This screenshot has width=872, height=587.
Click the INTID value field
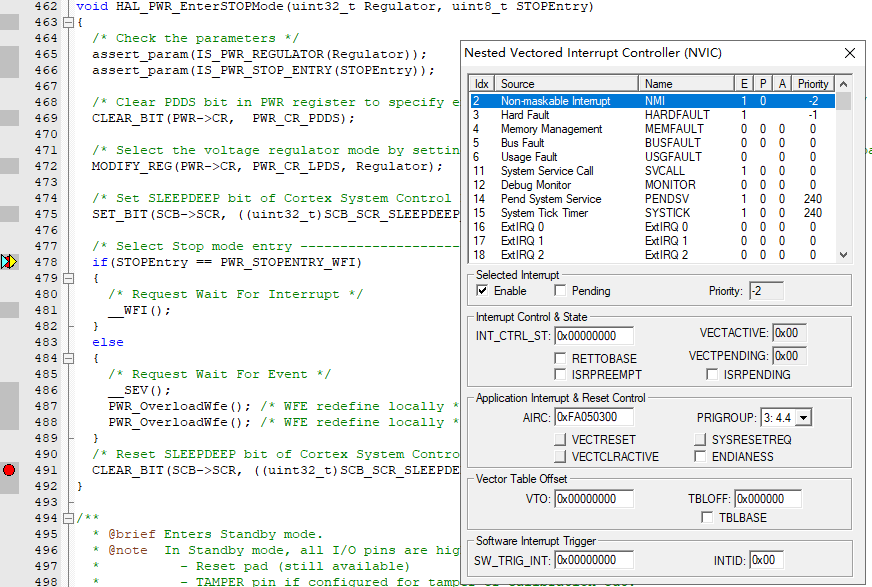click(766, 560)
